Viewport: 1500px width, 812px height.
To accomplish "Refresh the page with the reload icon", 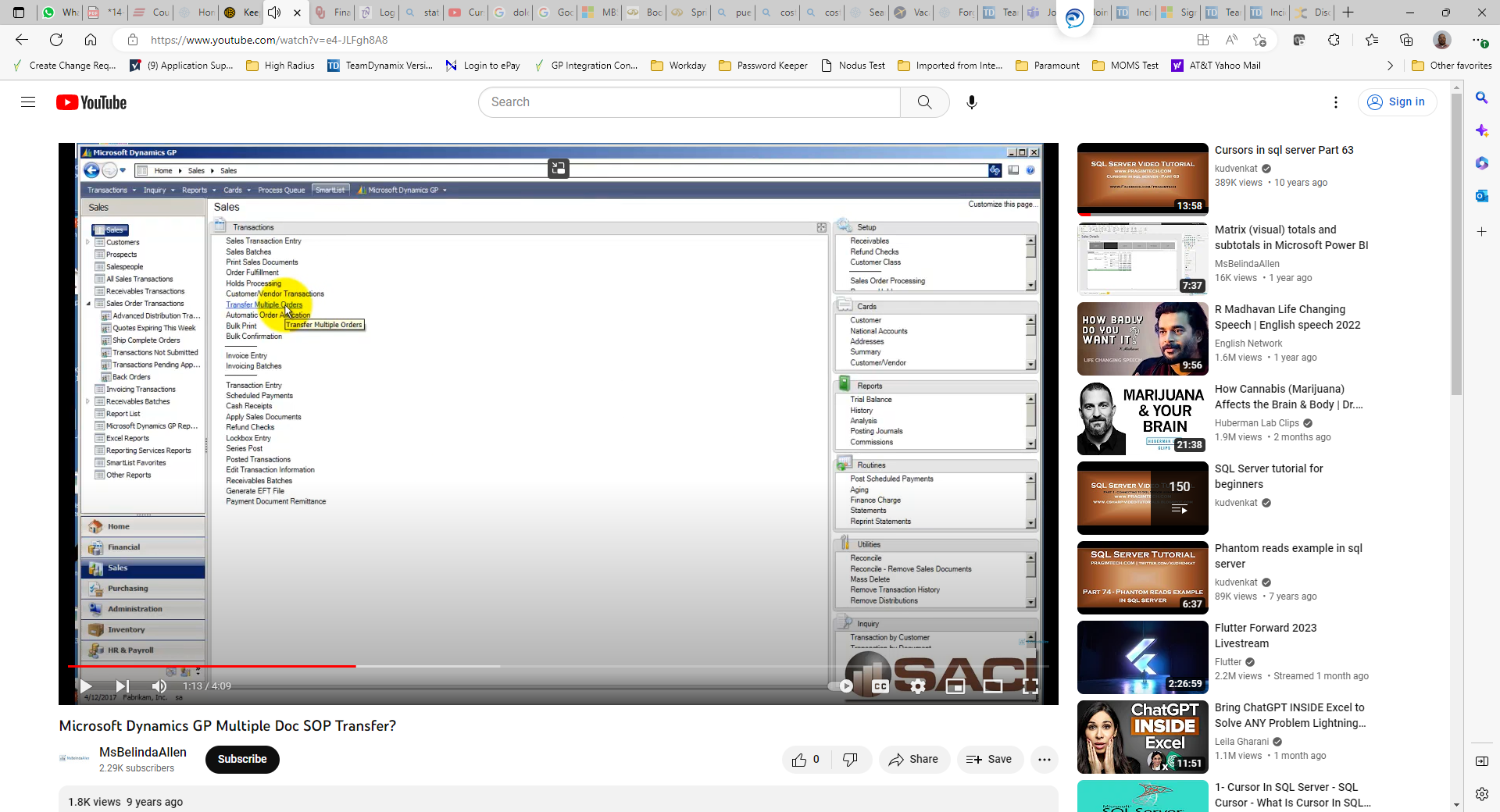I will point(56,40).
